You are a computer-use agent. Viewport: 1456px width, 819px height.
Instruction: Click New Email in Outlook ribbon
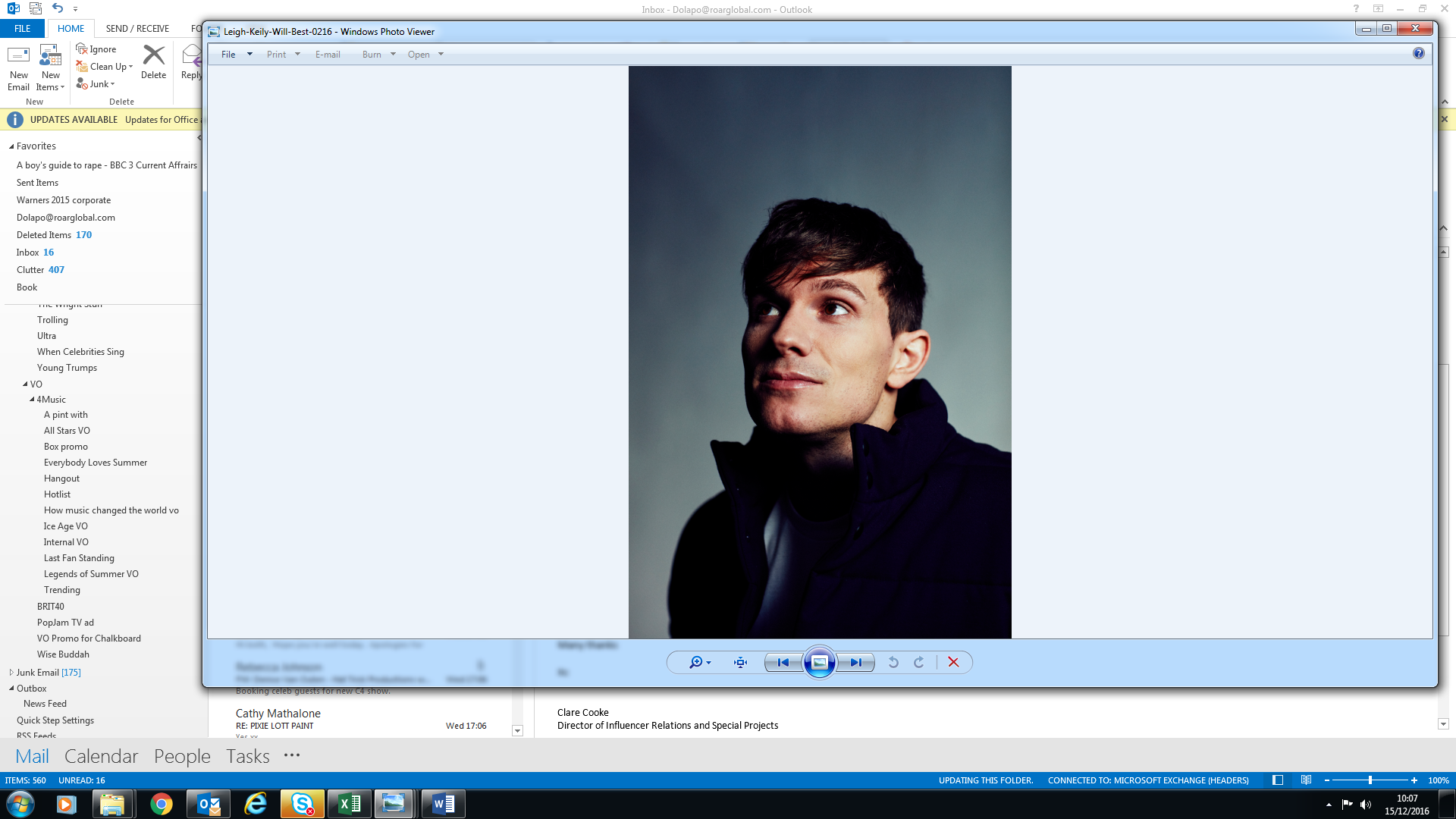pos(19,68)
